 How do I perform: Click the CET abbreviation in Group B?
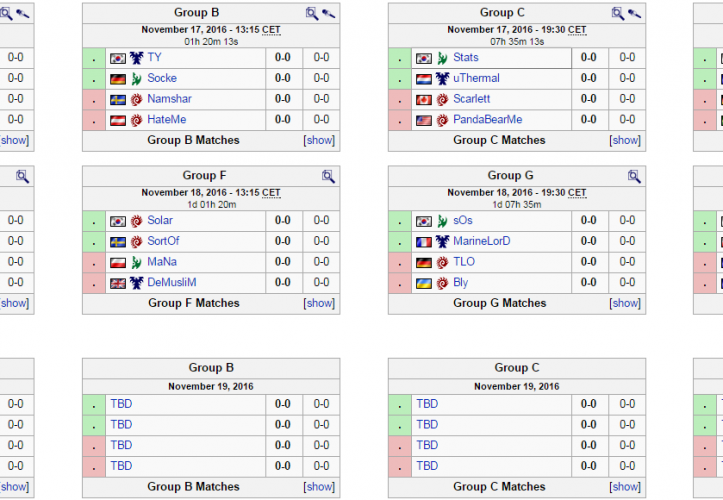tap(271, 30)
